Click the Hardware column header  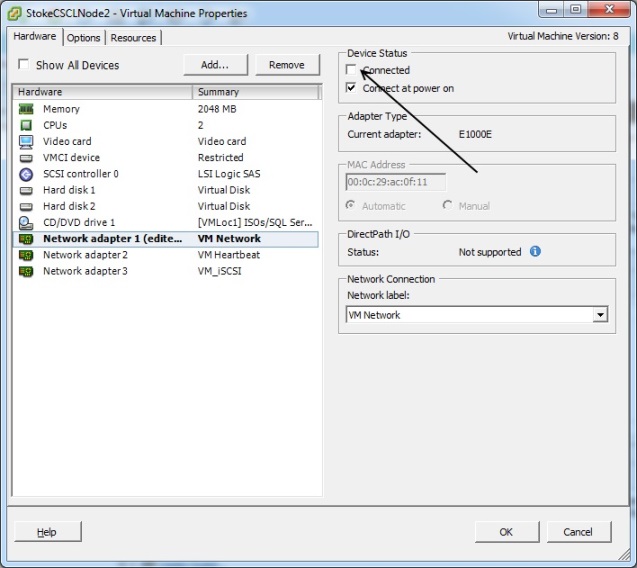[102, 92]
